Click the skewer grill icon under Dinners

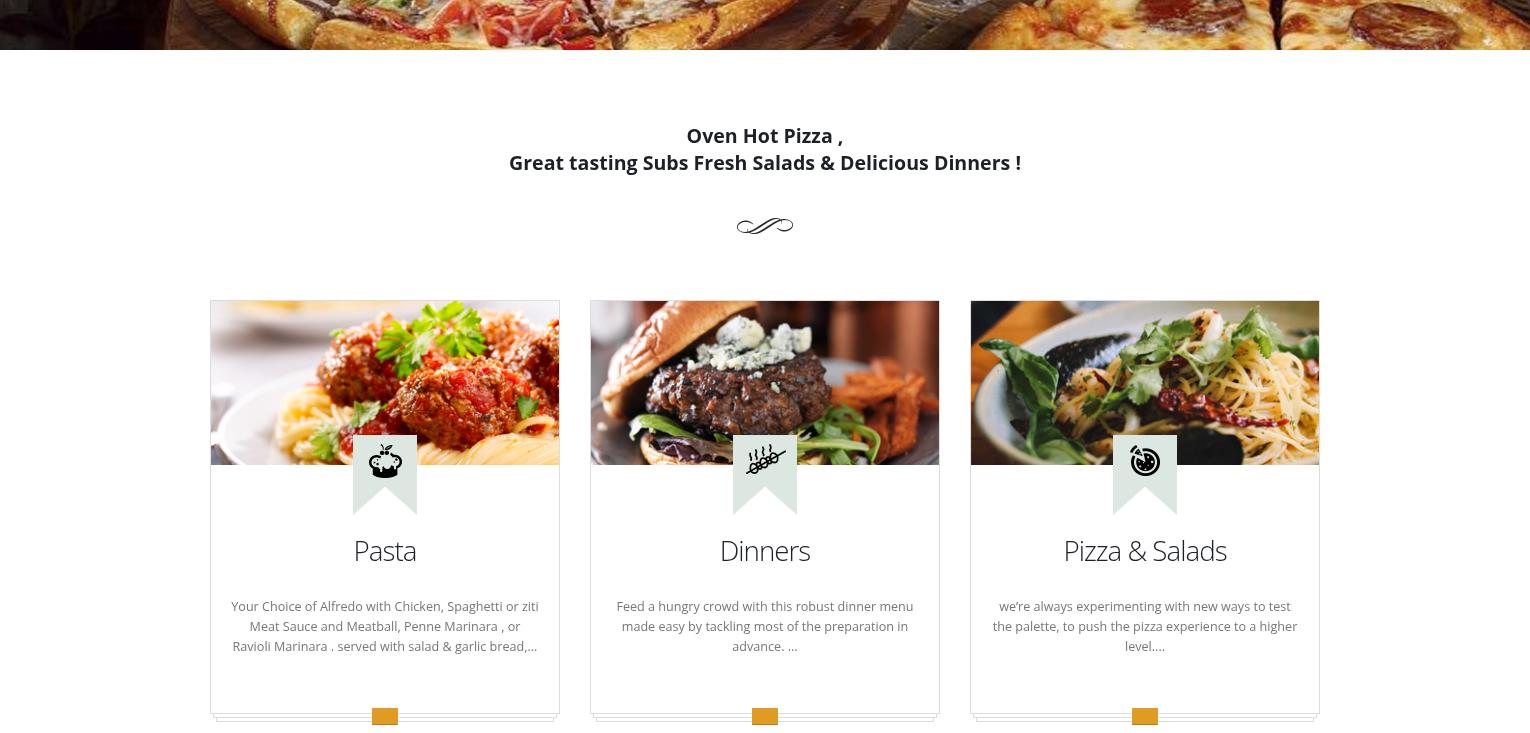(x=765, y=460)
